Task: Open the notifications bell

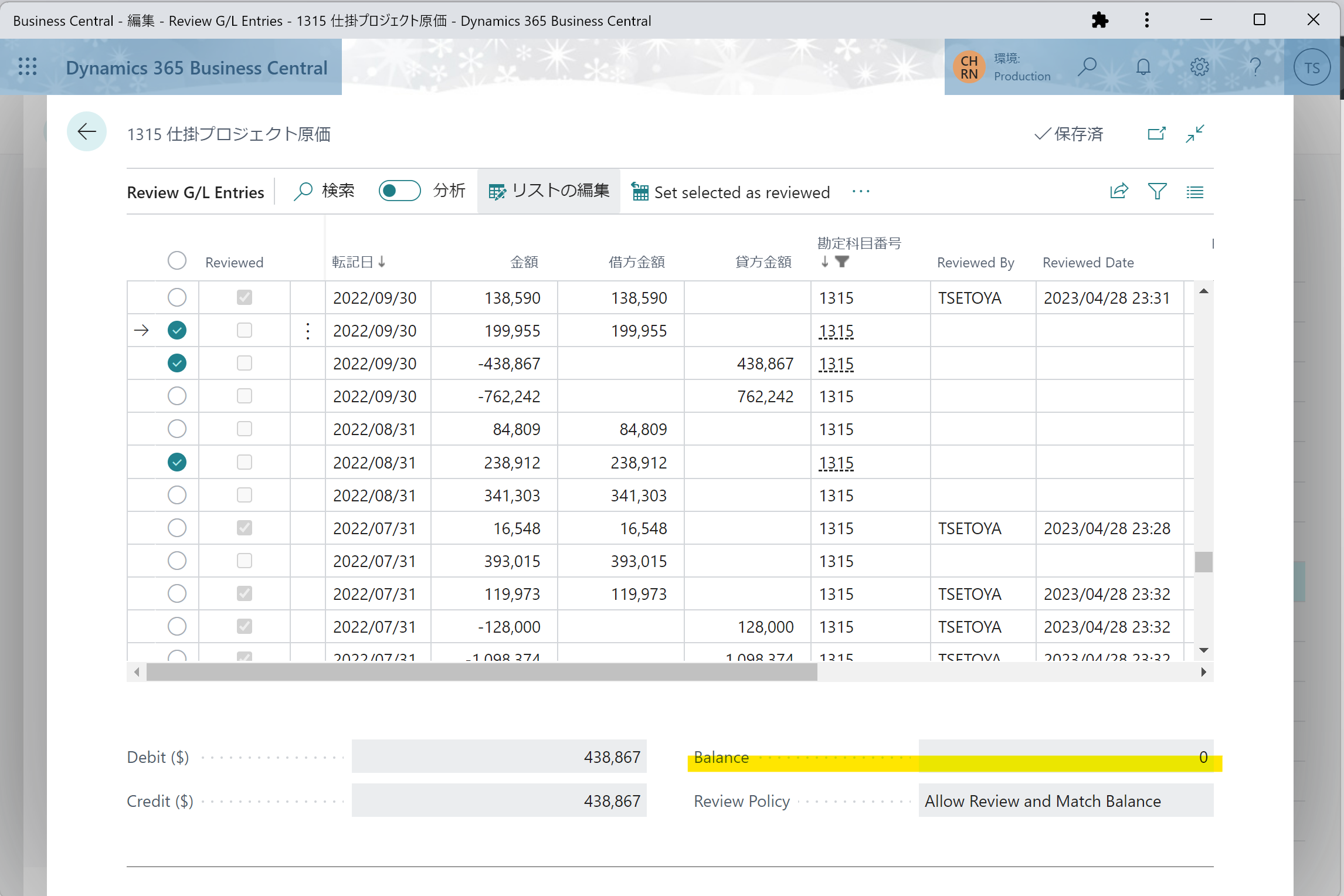Action: pyautogui.click(x=1143, y=67)
